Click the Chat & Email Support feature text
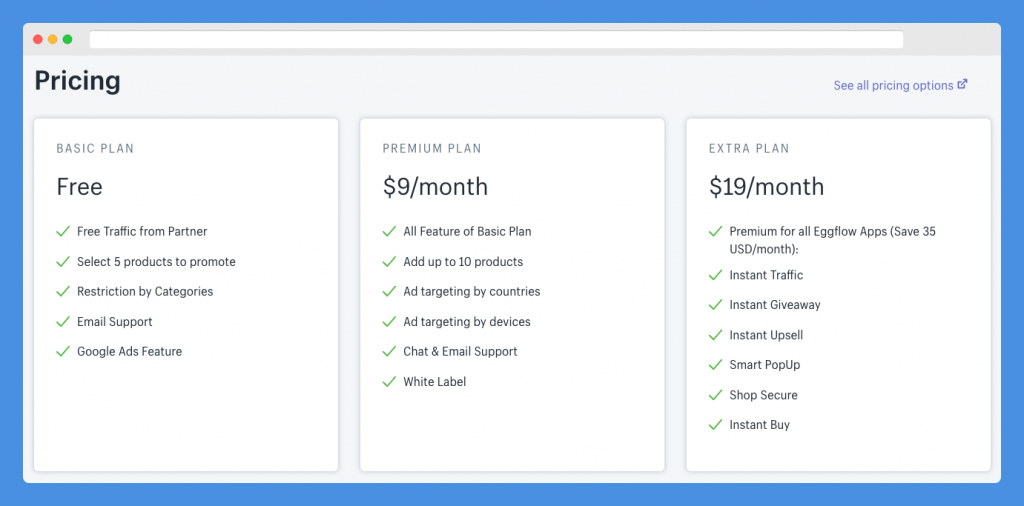Image resolution: width=1024 pixels, height=506 pixels. [x=460, y=351]
